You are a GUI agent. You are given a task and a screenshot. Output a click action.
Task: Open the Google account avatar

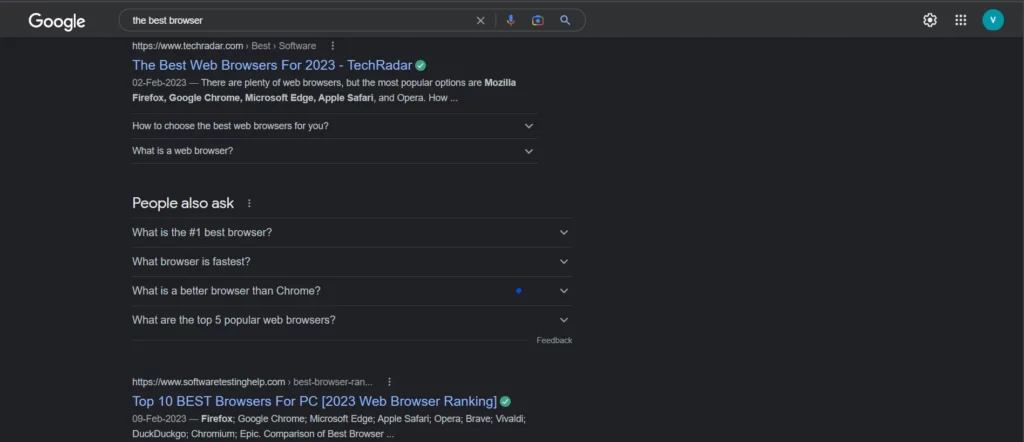pos(993,20)
